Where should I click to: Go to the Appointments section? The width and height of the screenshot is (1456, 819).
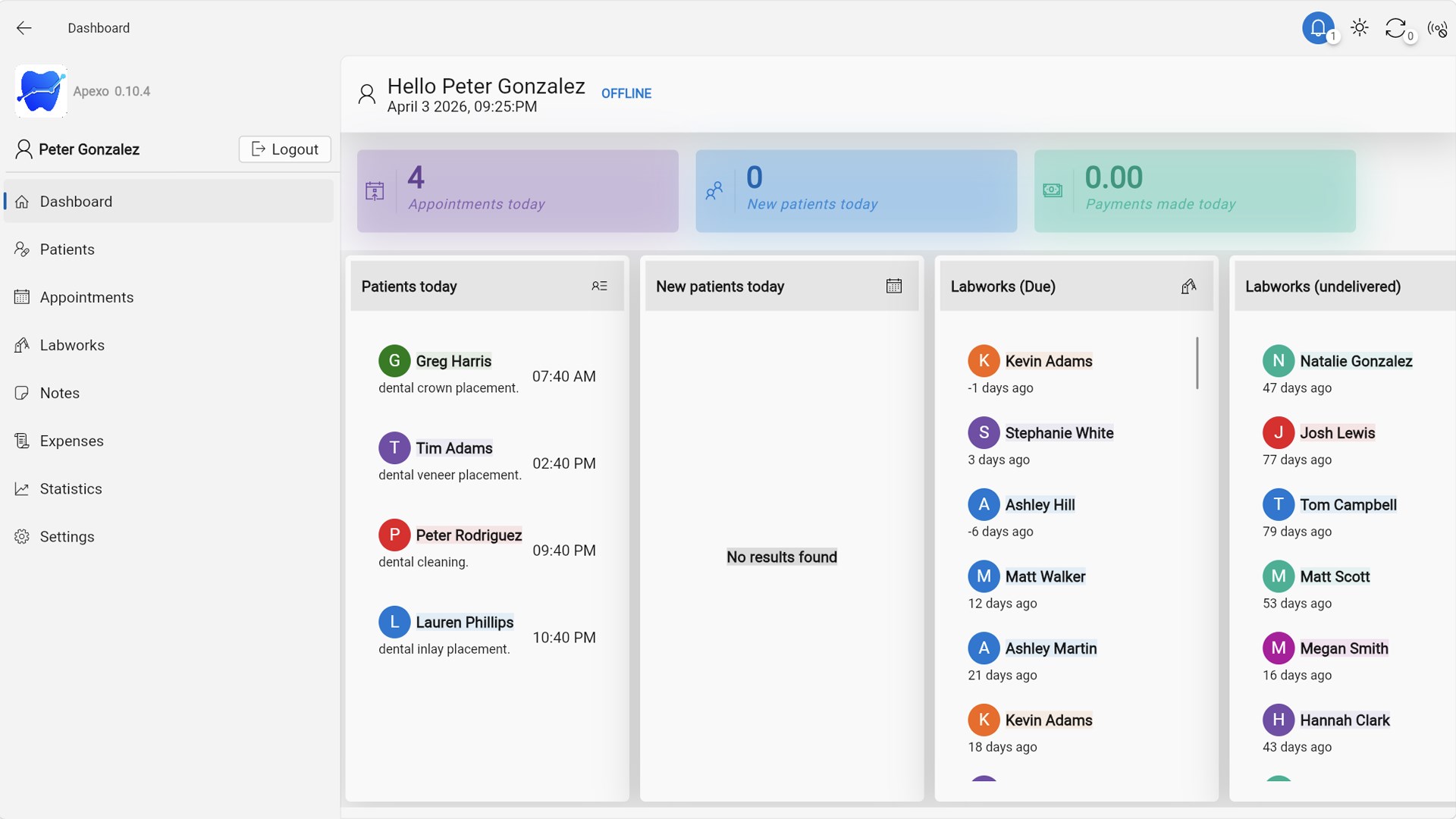(x=86, y=297)
